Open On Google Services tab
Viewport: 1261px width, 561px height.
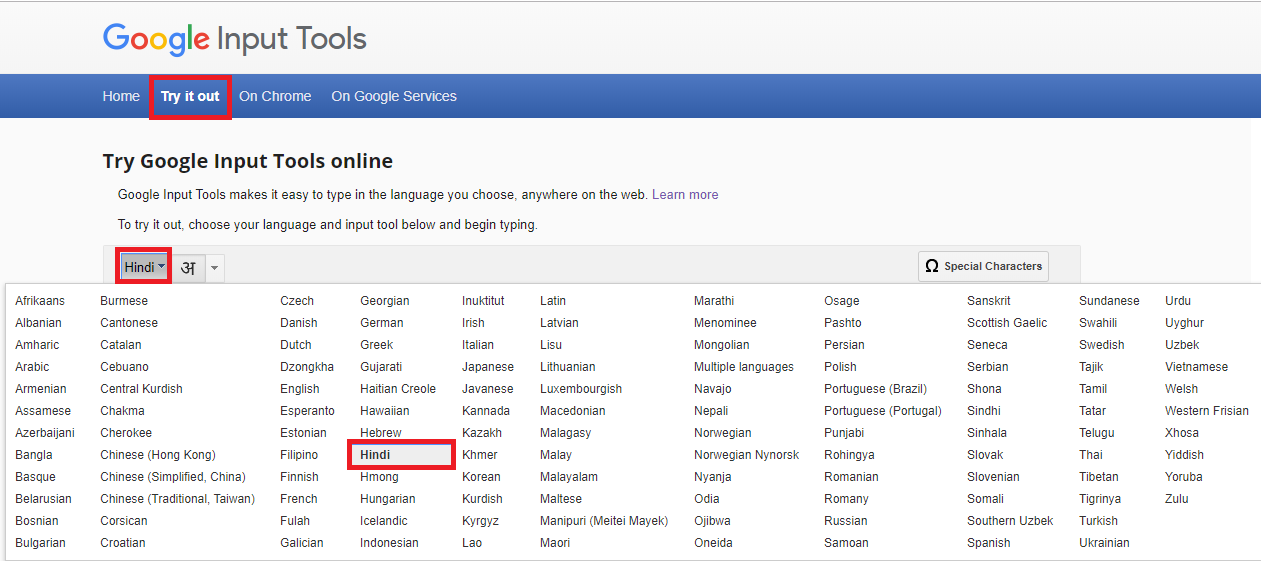click(x=394, y=96)
